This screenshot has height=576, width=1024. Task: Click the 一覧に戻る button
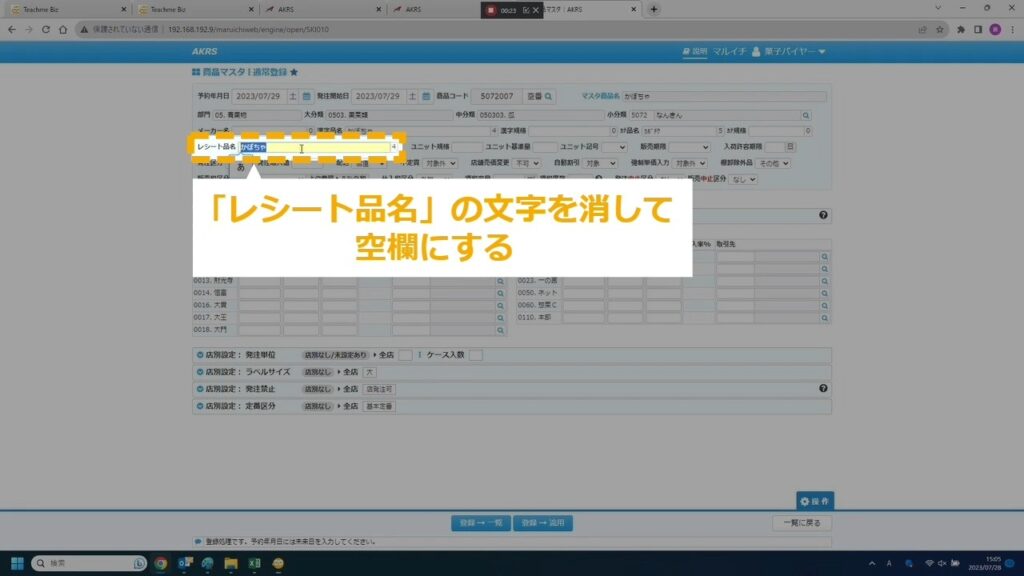(x=802, y=523)
